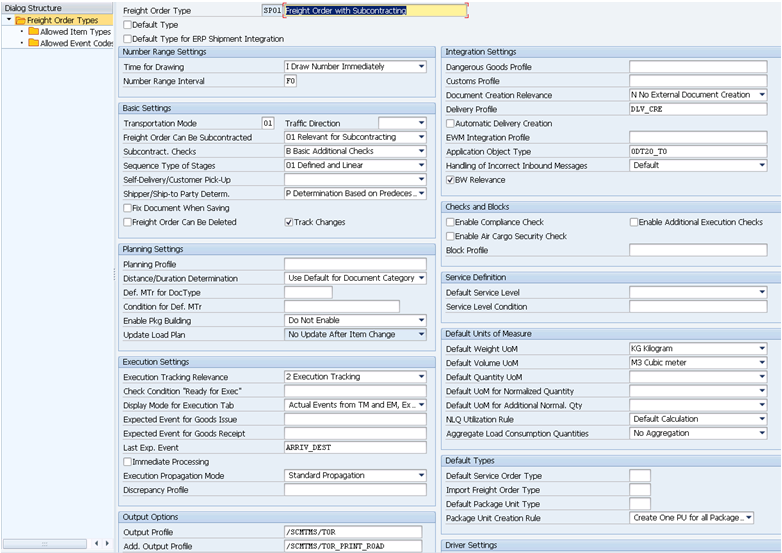Click the Allowed Item Types folder icon

(33, 31)
